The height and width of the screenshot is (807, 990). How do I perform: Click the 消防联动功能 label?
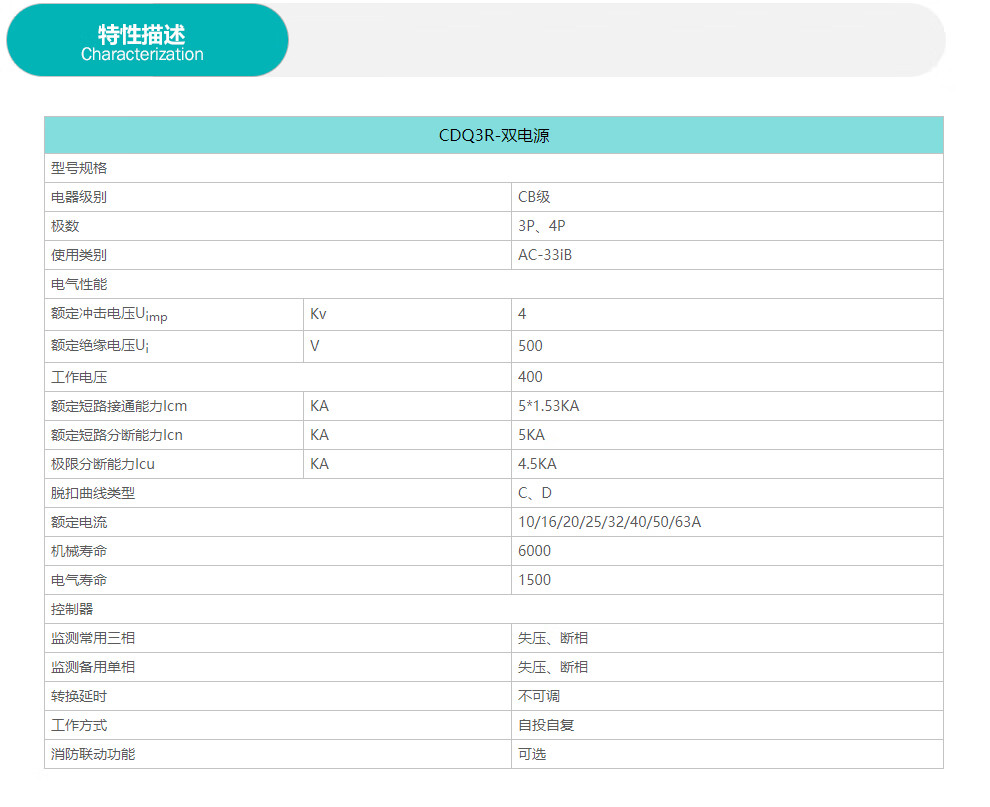coord(93,755)
